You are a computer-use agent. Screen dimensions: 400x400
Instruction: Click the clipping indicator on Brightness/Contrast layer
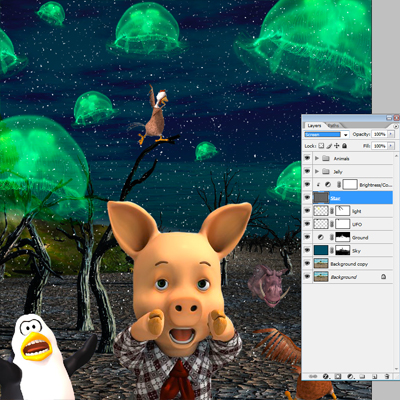(x=318, y=184)
